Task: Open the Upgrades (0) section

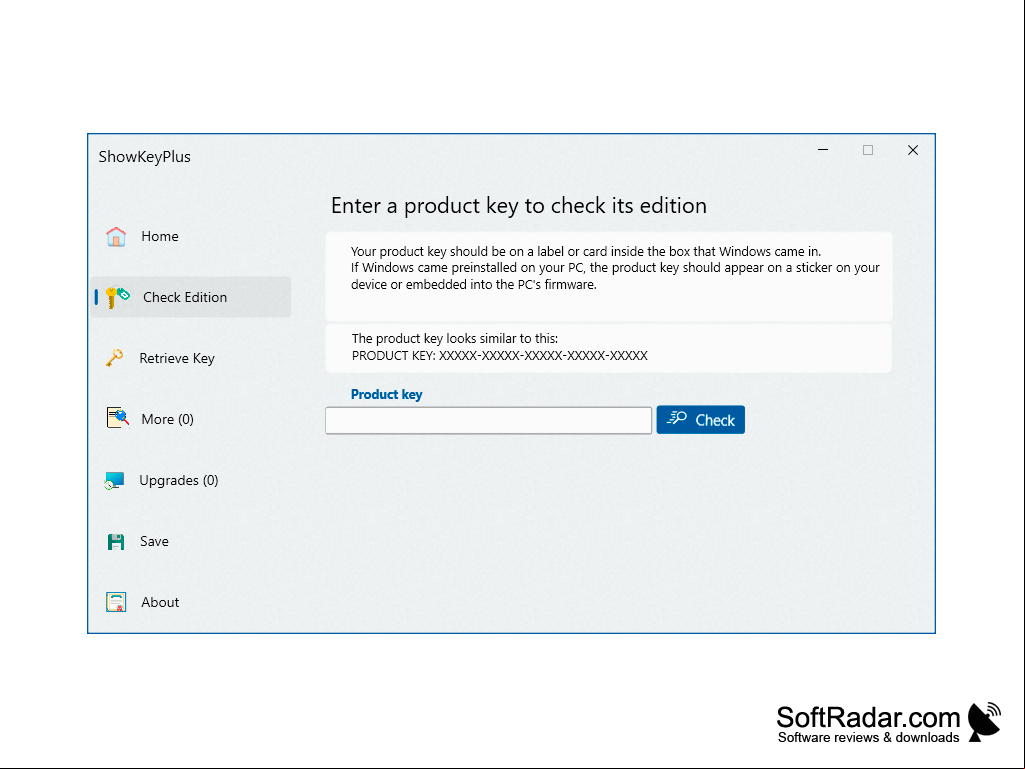Action: click(x=178, y=481)
